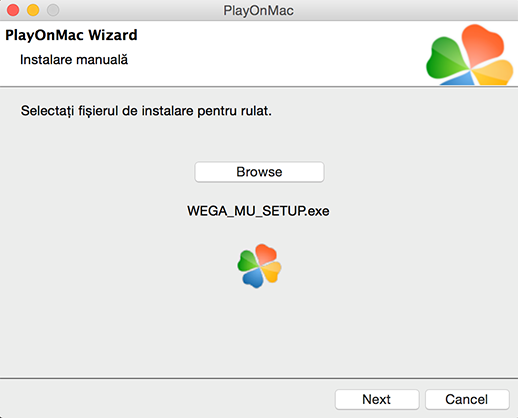518x418 pixels.
Task: Click the red petal of small clover
Action: click(267, 254)
